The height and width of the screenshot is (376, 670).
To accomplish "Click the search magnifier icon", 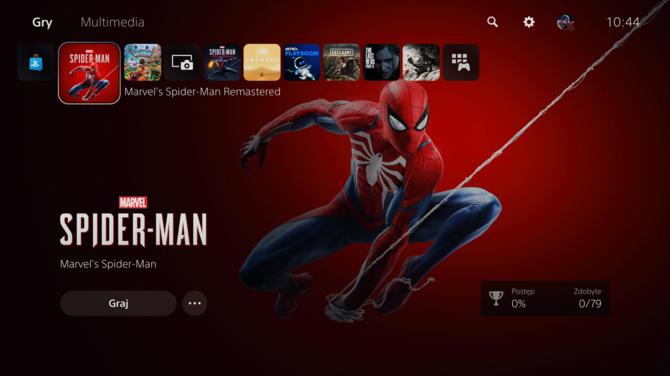I will tap(492, 22).
